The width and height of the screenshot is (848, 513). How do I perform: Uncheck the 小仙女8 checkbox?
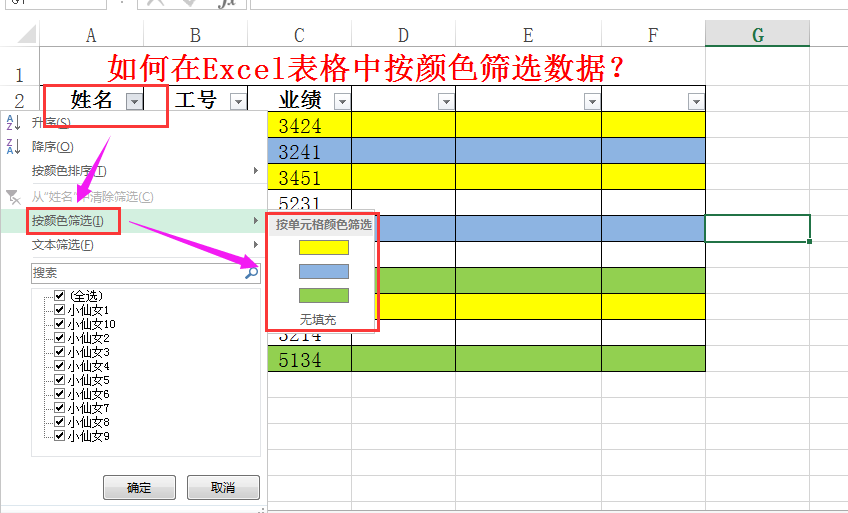[60, 422]
